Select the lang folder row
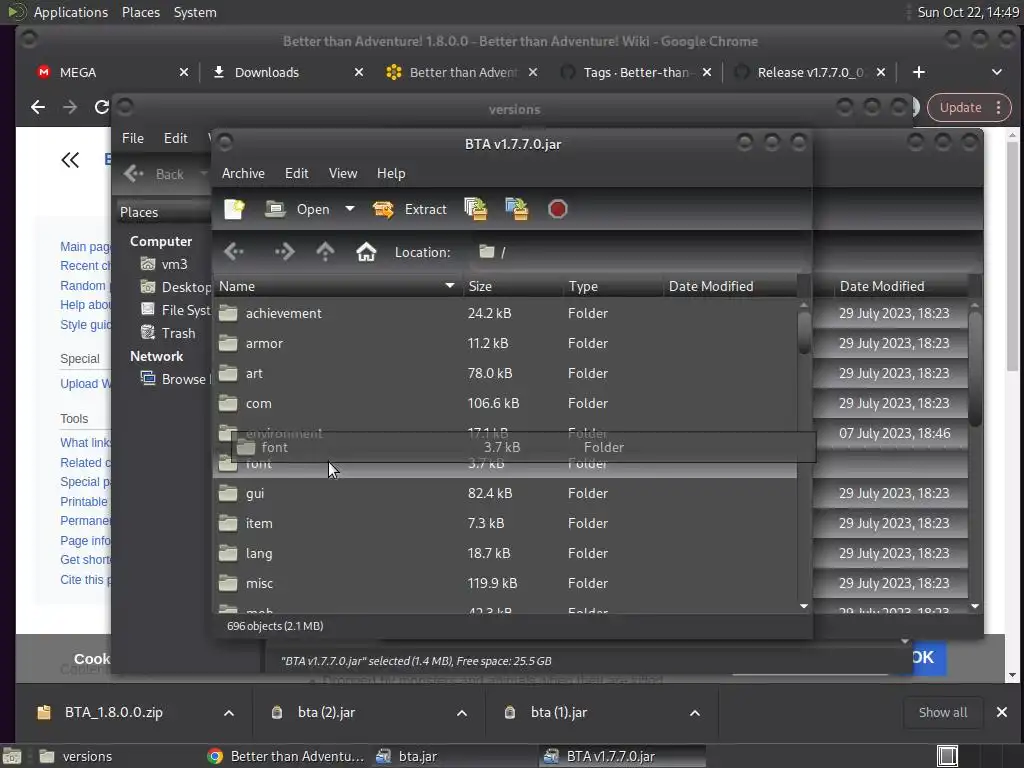Image resolution: width=1024 pixels, height=768 pixels. click(505, 553)
